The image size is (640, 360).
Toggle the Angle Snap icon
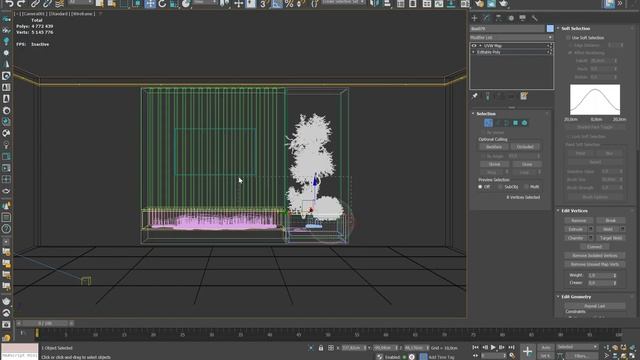pyautogui.click(x=277, y=4)
